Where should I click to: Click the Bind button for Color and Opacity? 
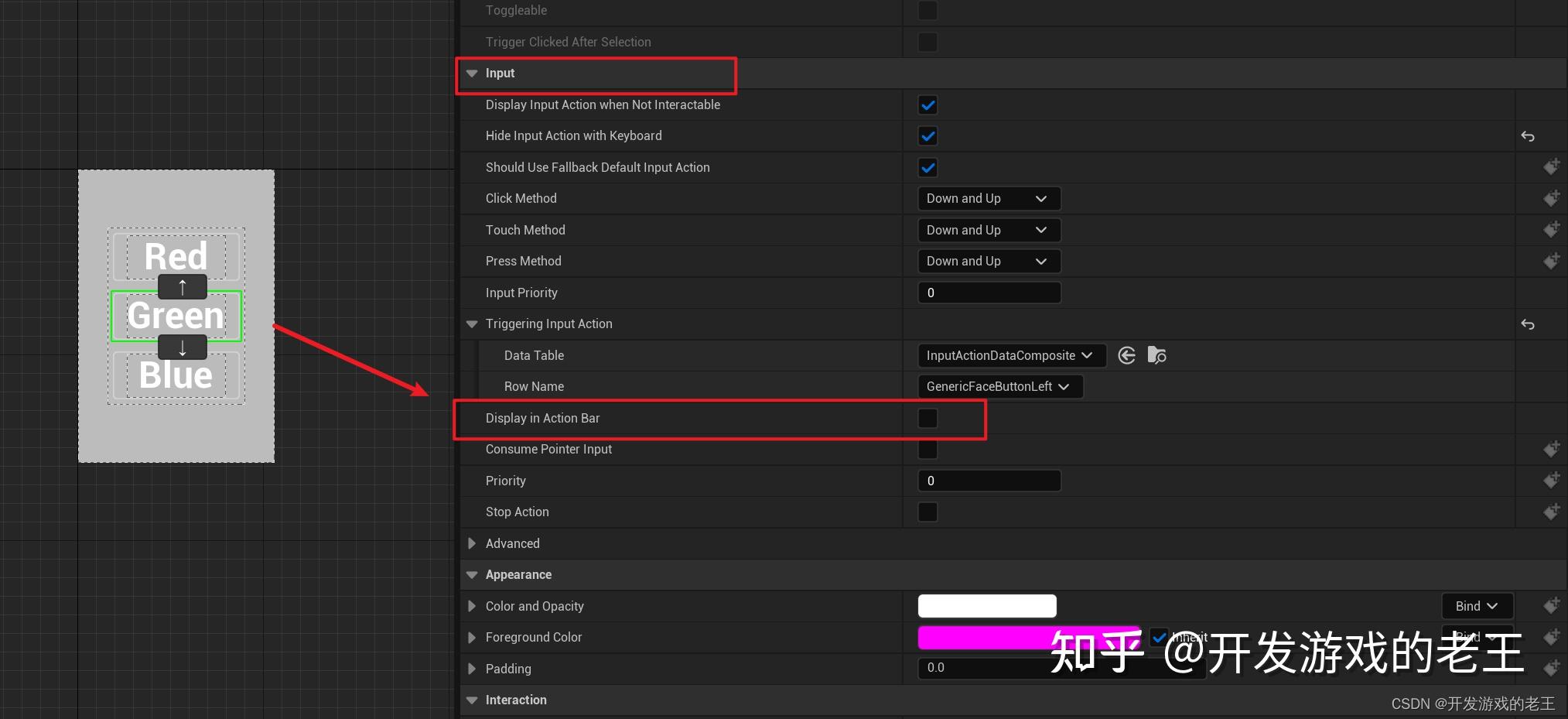[1476, 606]
